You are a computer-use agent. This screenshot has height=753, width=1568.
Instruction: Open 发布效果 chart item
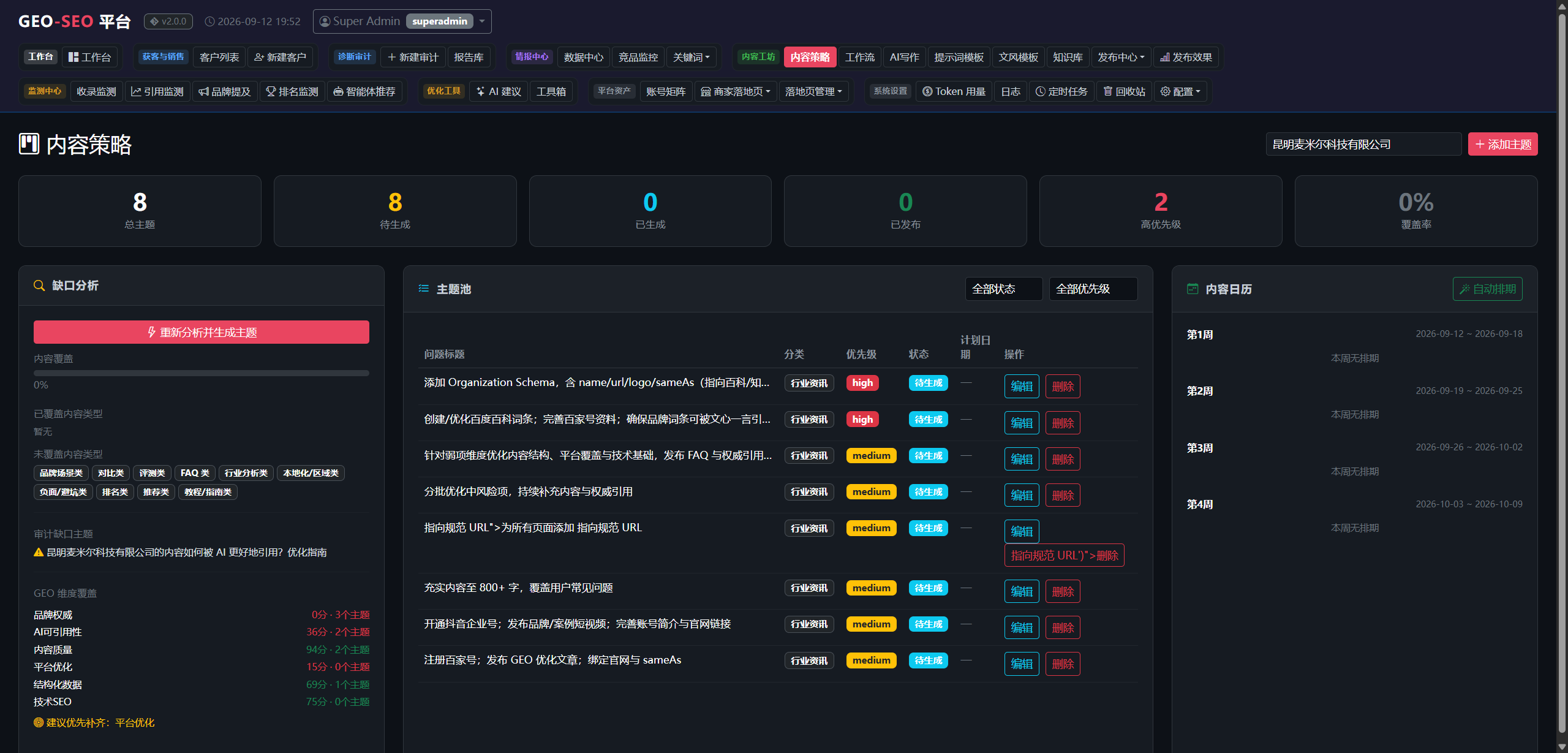point(1186,57)
